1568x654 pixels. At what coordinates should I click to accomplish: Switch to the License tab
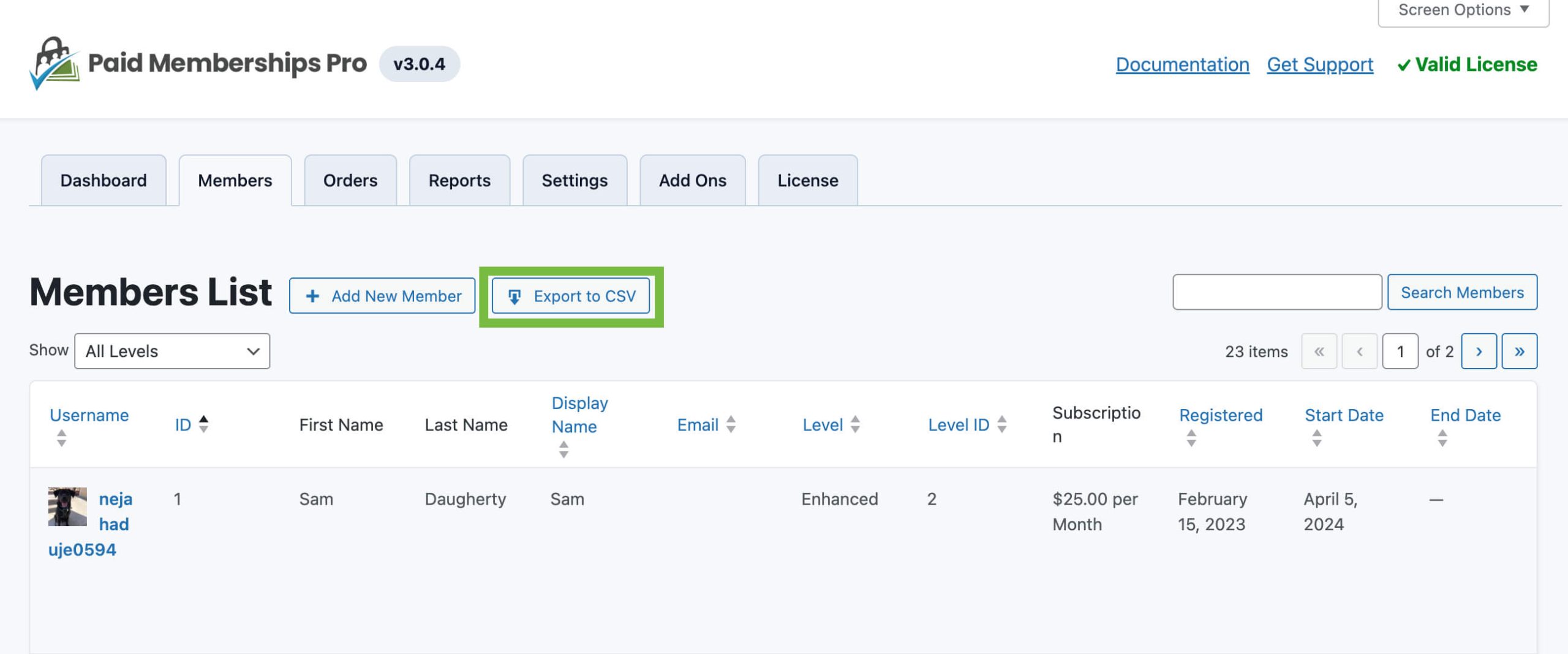tap(808, 180)
